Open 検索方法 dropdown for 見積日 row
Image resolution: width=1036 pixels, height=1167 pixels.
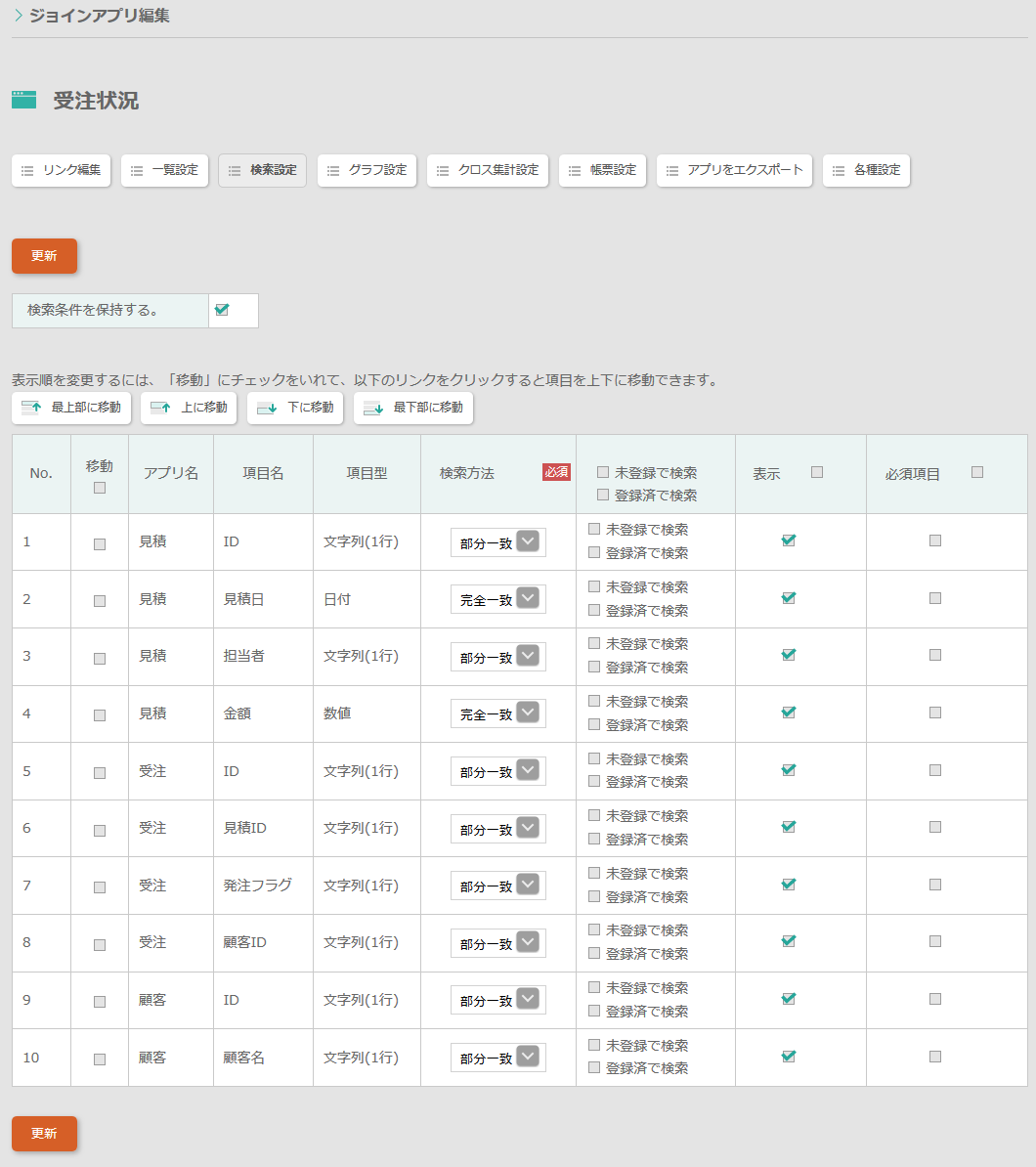[x=497, y=599]
